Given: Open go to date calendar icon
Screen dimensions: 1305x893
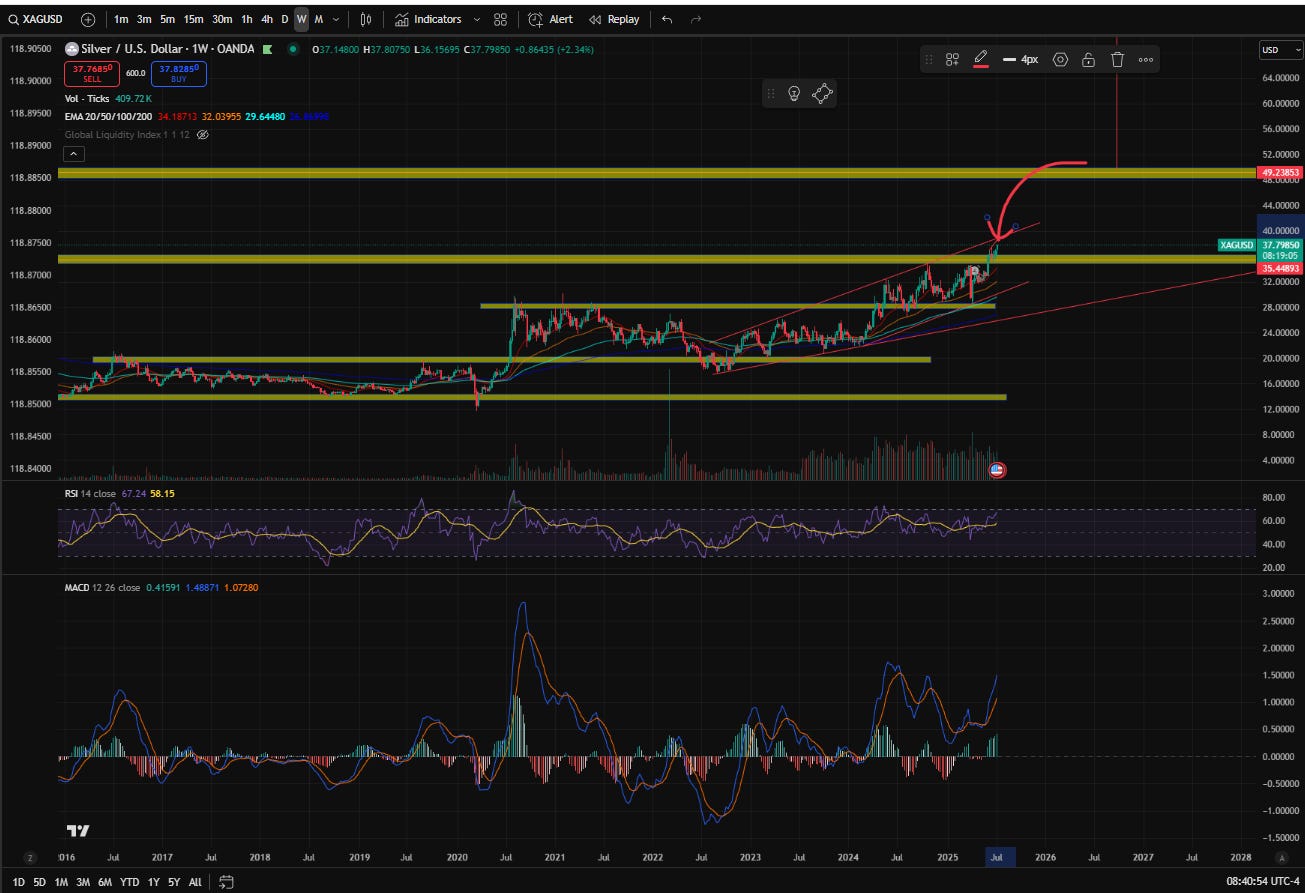Looking at the screenshot, I should click(226, 882).
